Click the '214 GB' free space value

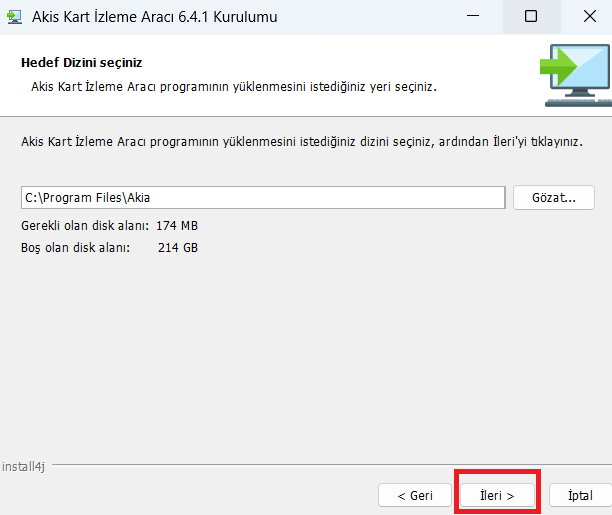pyautogui.click(x=178, y=248)
